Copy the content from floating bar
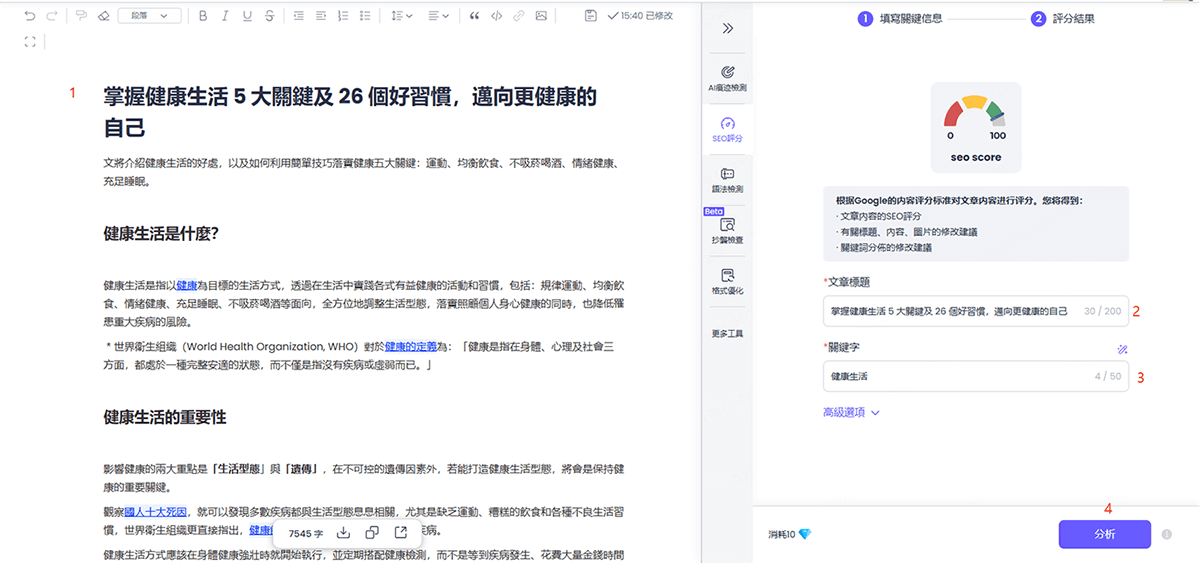 pyautogui.click(x=372, y=532)
